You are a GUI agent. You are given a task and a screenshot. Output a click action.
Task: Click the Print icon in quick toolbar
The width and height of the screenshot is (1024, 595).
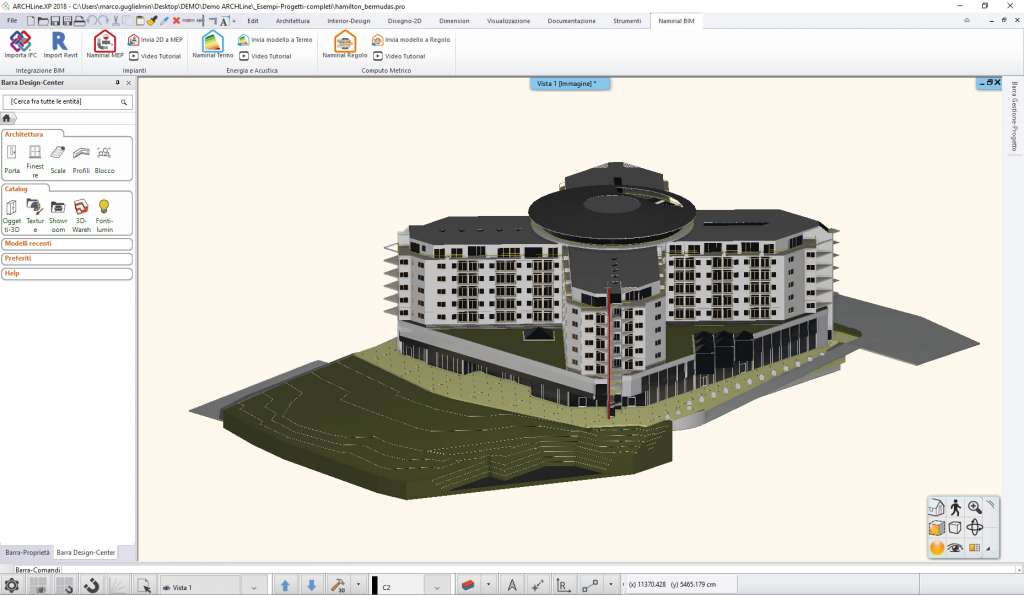(x=79, y=21)
